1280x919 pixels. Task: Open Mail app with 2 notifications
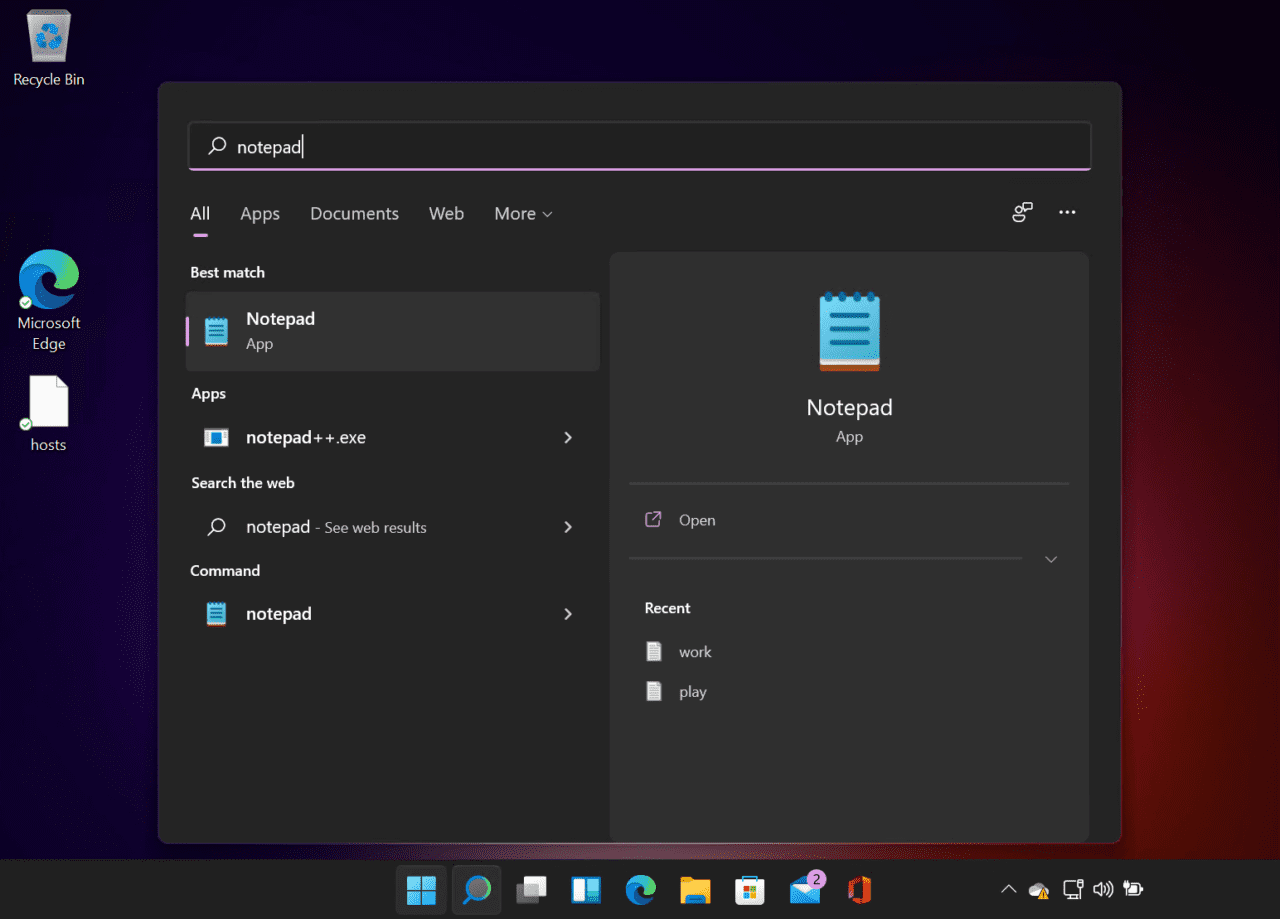(805, 887)
